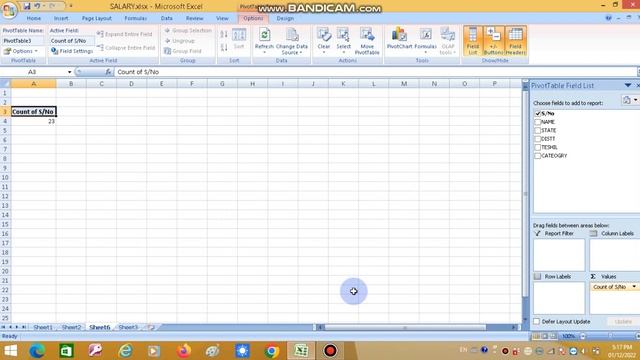Open PivotTable Options button
Screen dimensions: 640x360
tap(21, 51)
